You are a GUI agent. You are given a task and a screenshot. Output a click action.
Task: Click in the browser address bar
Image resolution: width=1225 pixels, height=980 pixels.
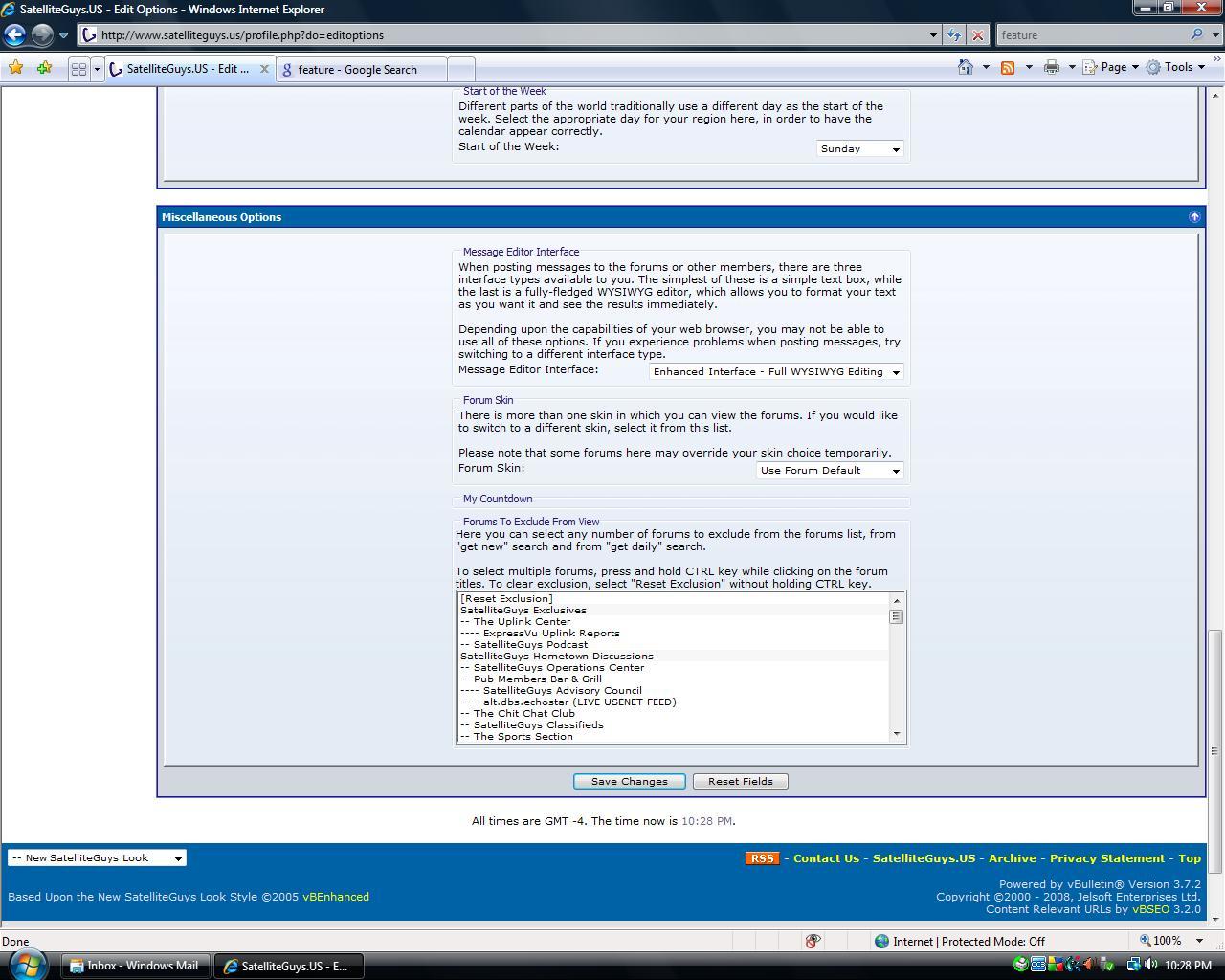[x=507, y=35]
